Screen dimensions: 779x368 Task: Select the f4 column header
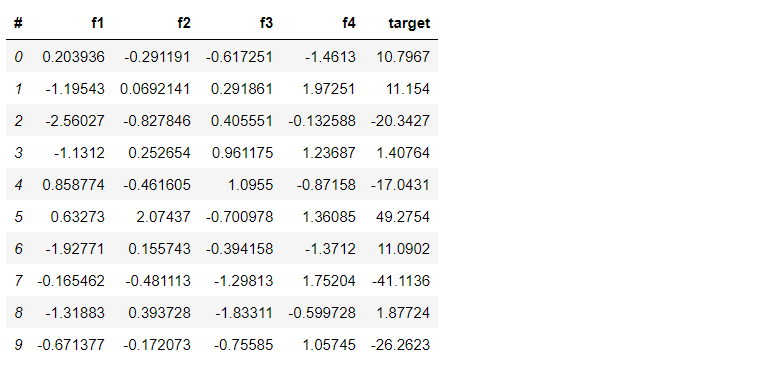tap(349, 23)
